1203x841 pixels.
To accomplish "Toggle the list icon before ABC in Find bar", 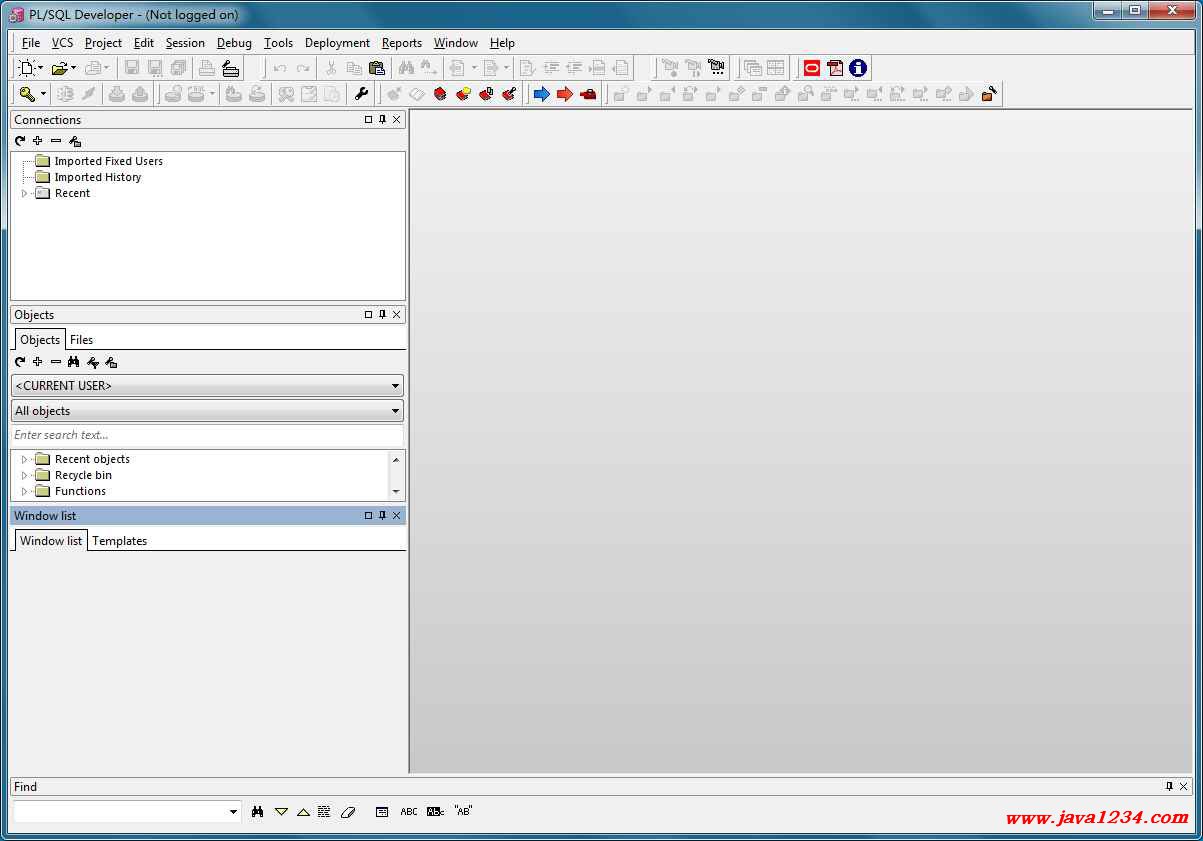I will coord(382,812).
